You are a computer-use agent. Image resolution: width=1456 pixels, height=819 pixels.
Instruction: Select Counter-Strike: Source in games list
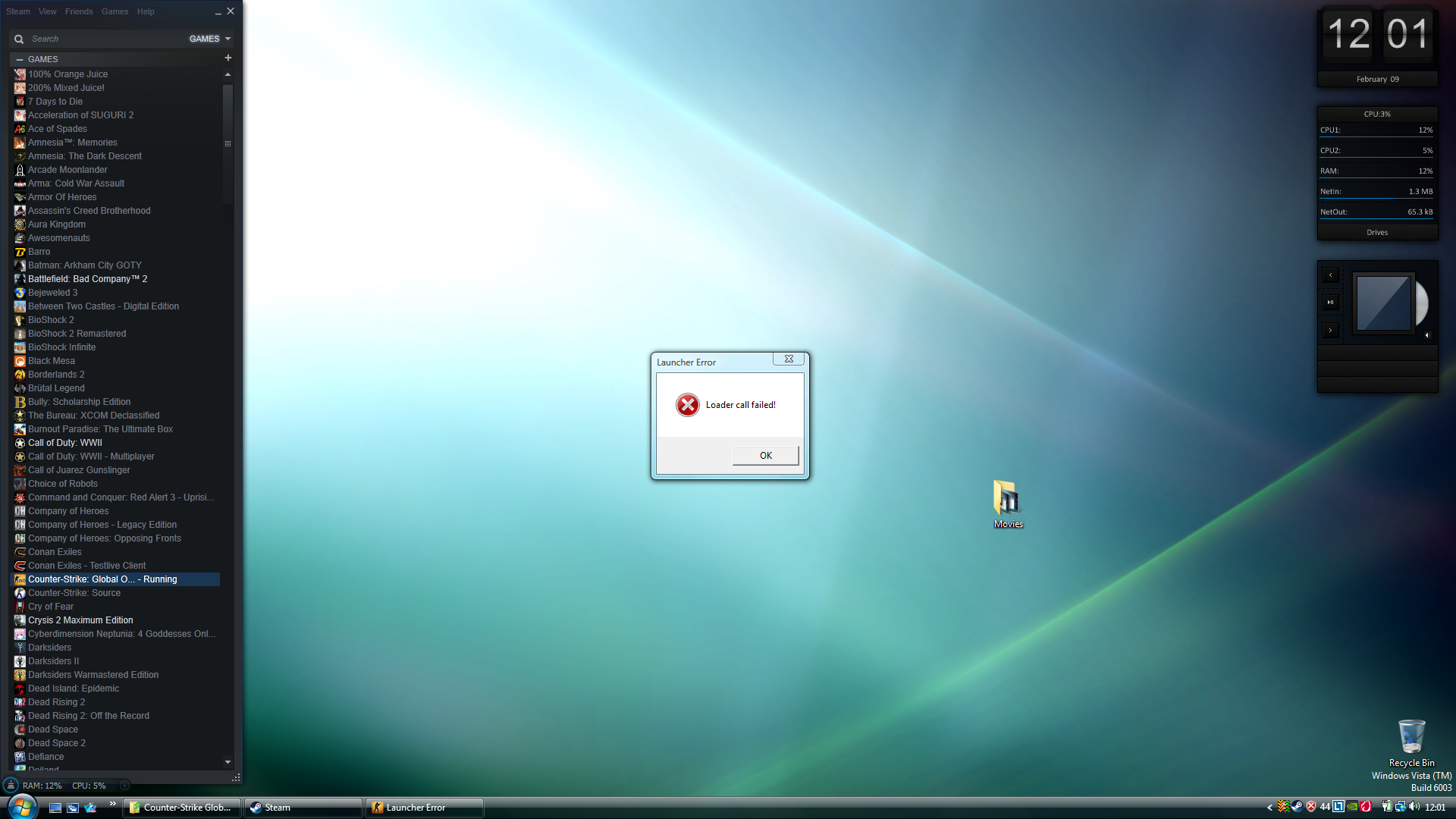tap(74, 593)
